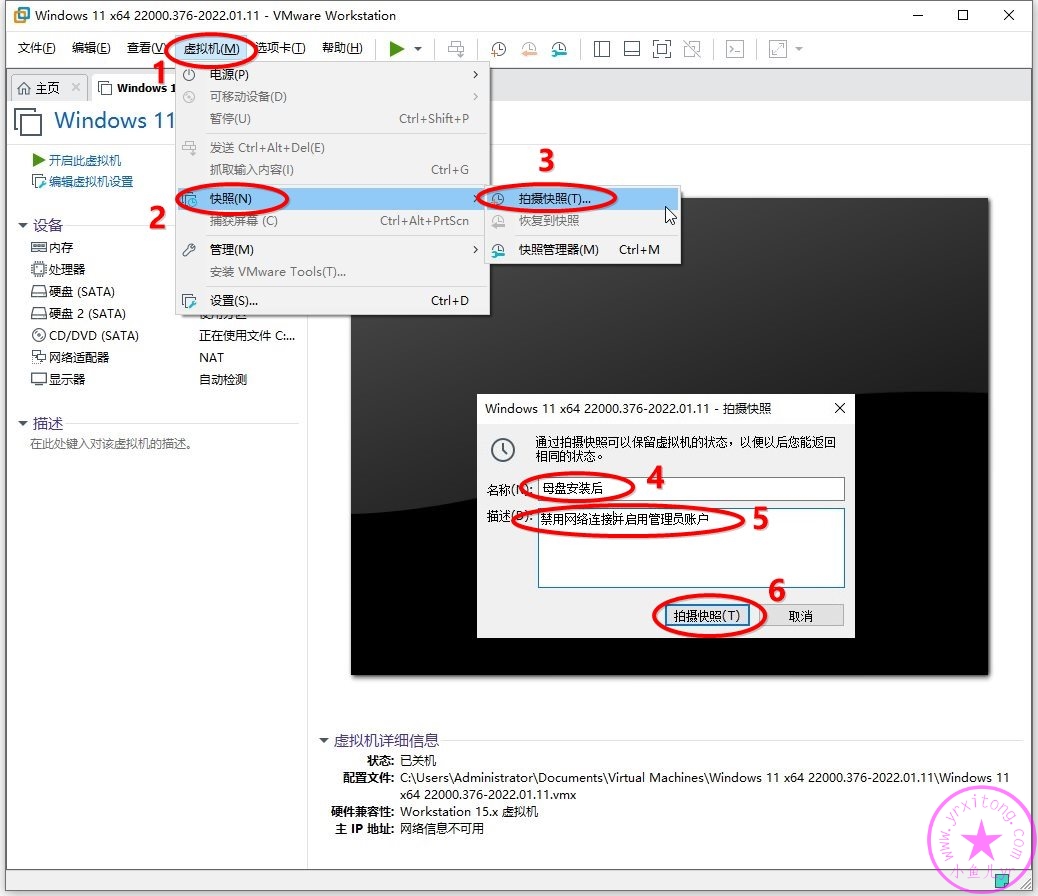The height and width of the screenshot is (896, 1038).
Task: Click the 虚拟机(M) menu
Action: coord(211,49)
